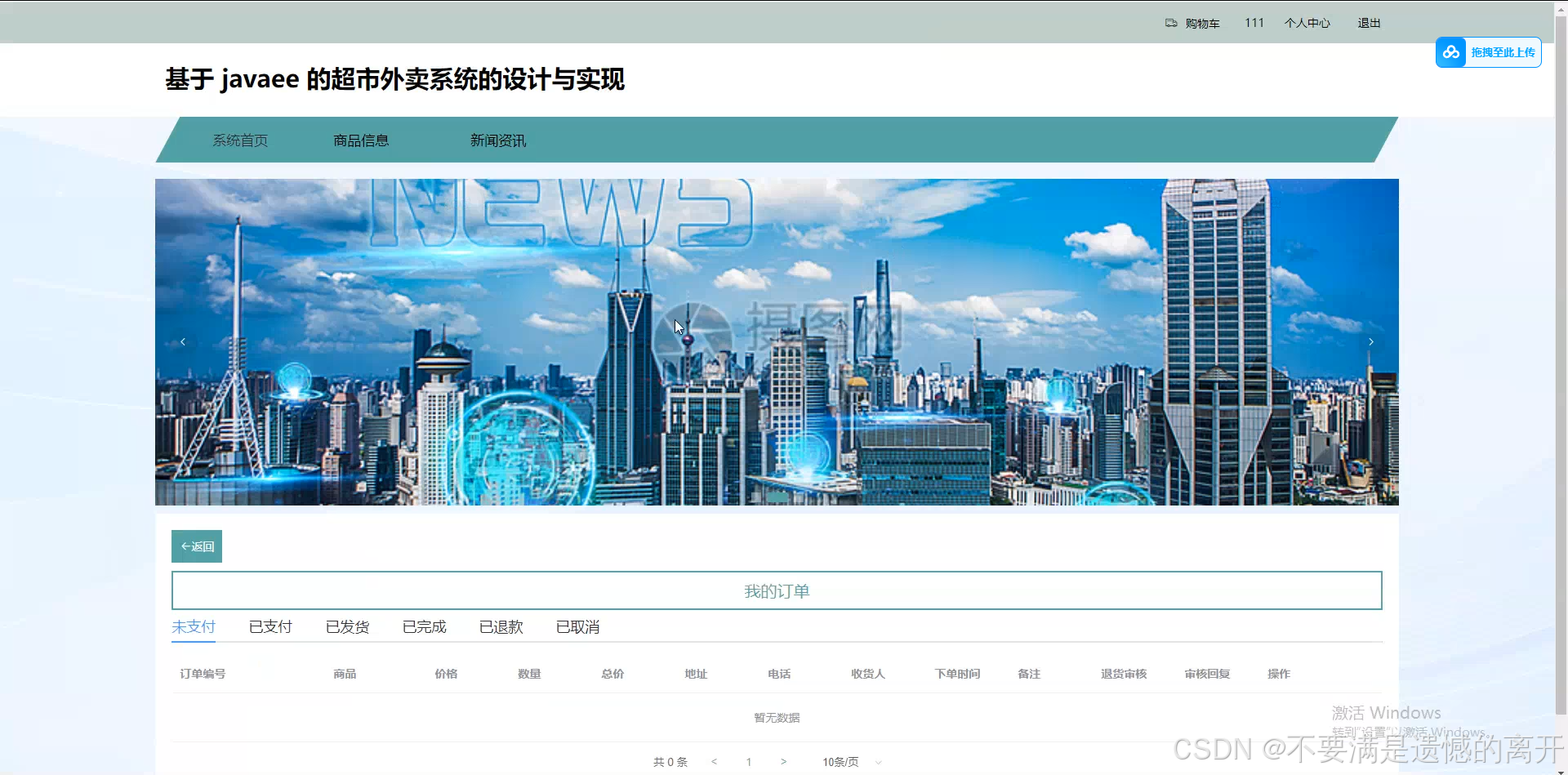1568x775 pixels.
Task: Click the cloud upload icon
Action: (x=1451, y=52)
